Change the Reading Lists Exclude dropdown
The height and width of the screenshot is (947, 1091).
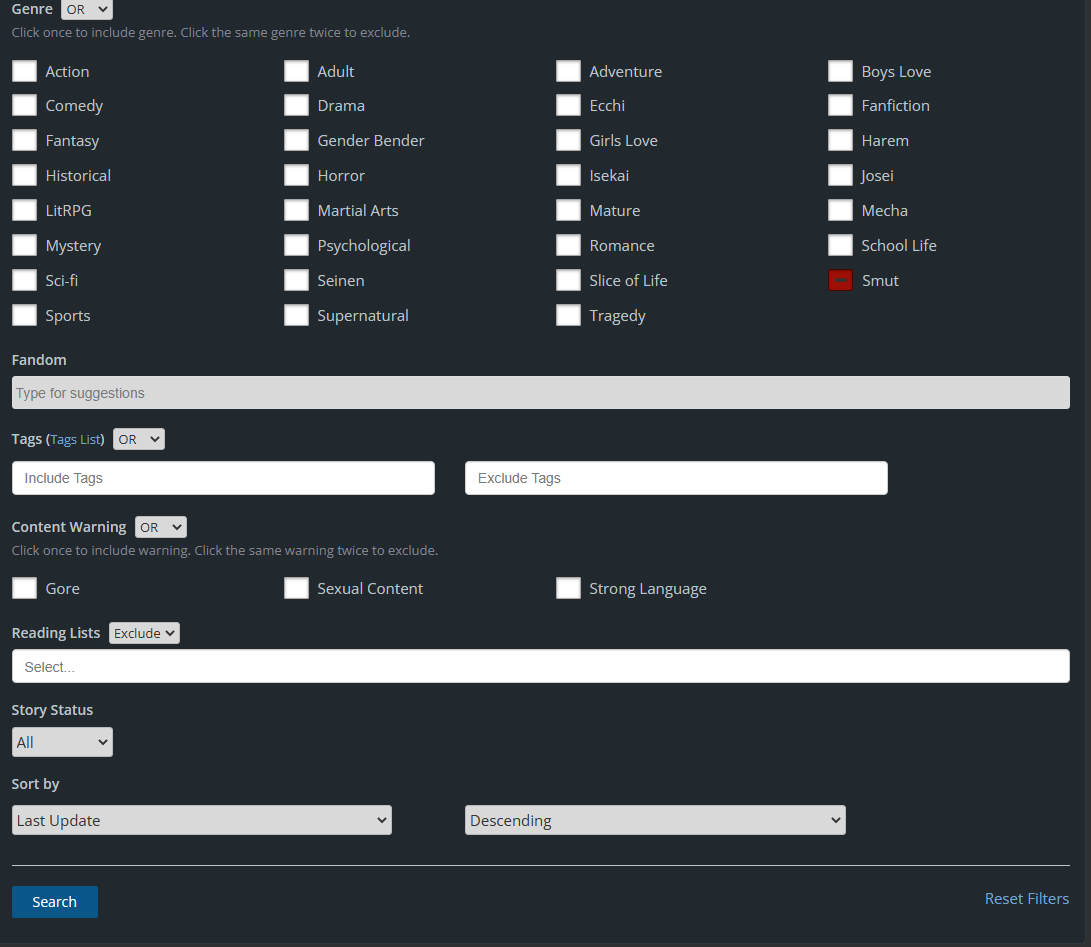pyautogui.click(x=144, y=633)
